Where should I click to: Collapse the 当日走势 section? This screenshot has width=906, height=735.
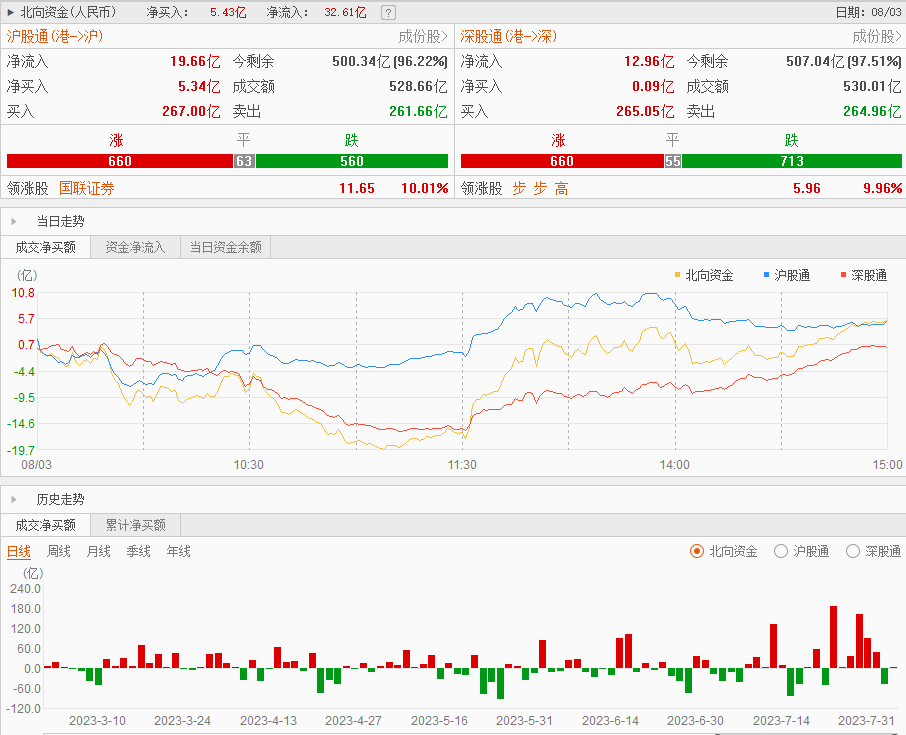[x=12, y=221]
